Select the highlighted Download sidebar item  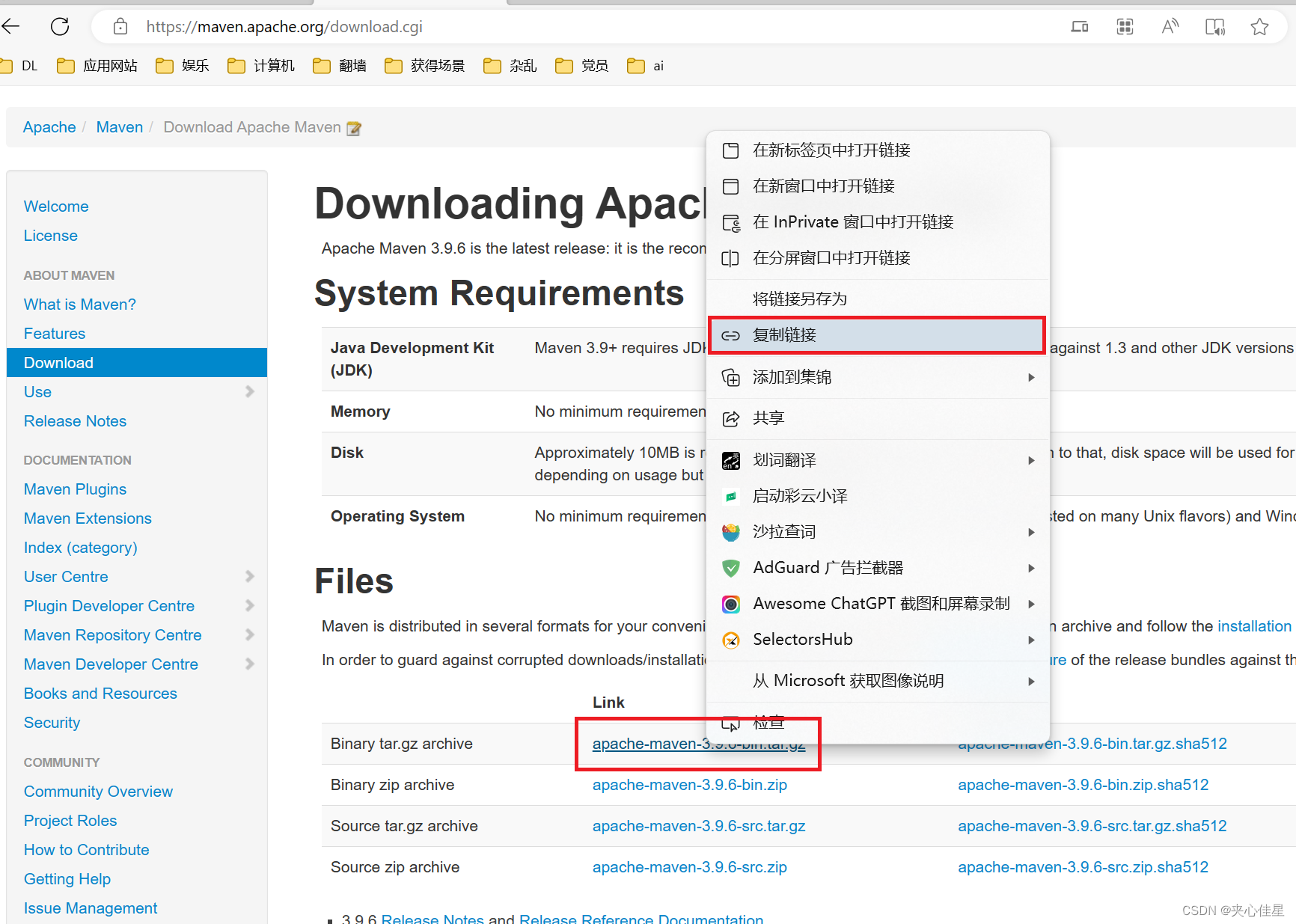(x=137, y=363)
